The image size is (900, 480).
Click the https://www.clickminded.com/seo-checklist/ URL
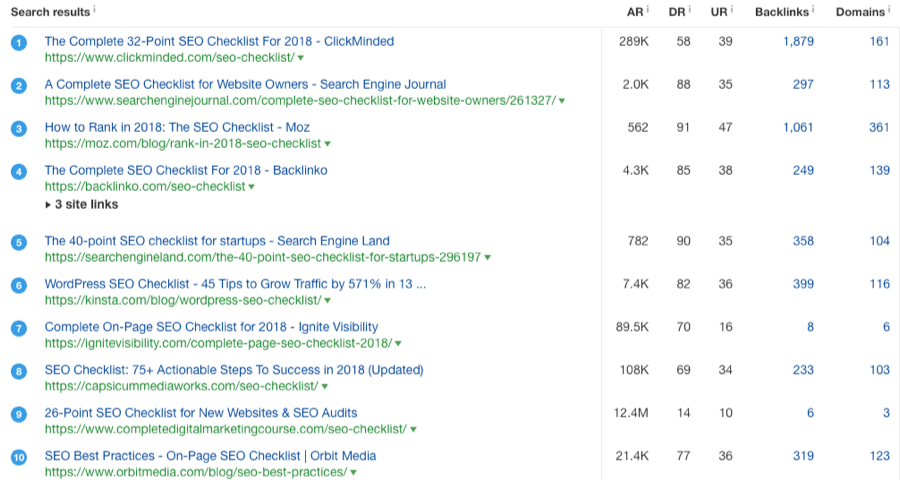[170, 57]
